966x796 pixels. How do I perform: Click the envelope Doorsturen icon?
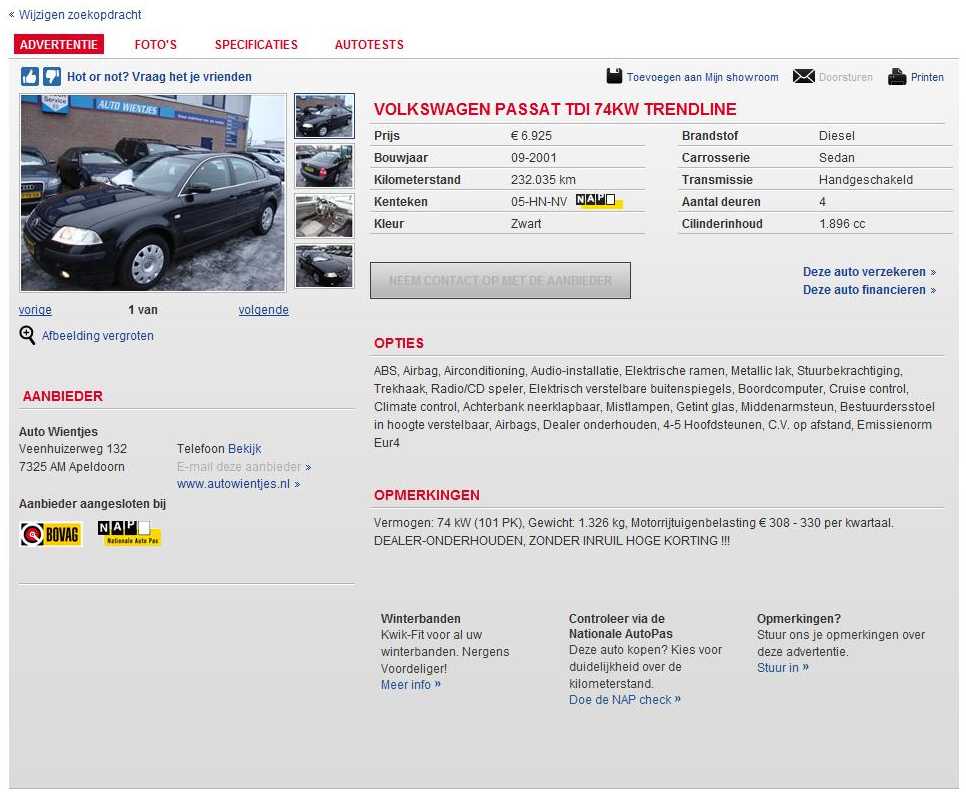tap(803, 76)
